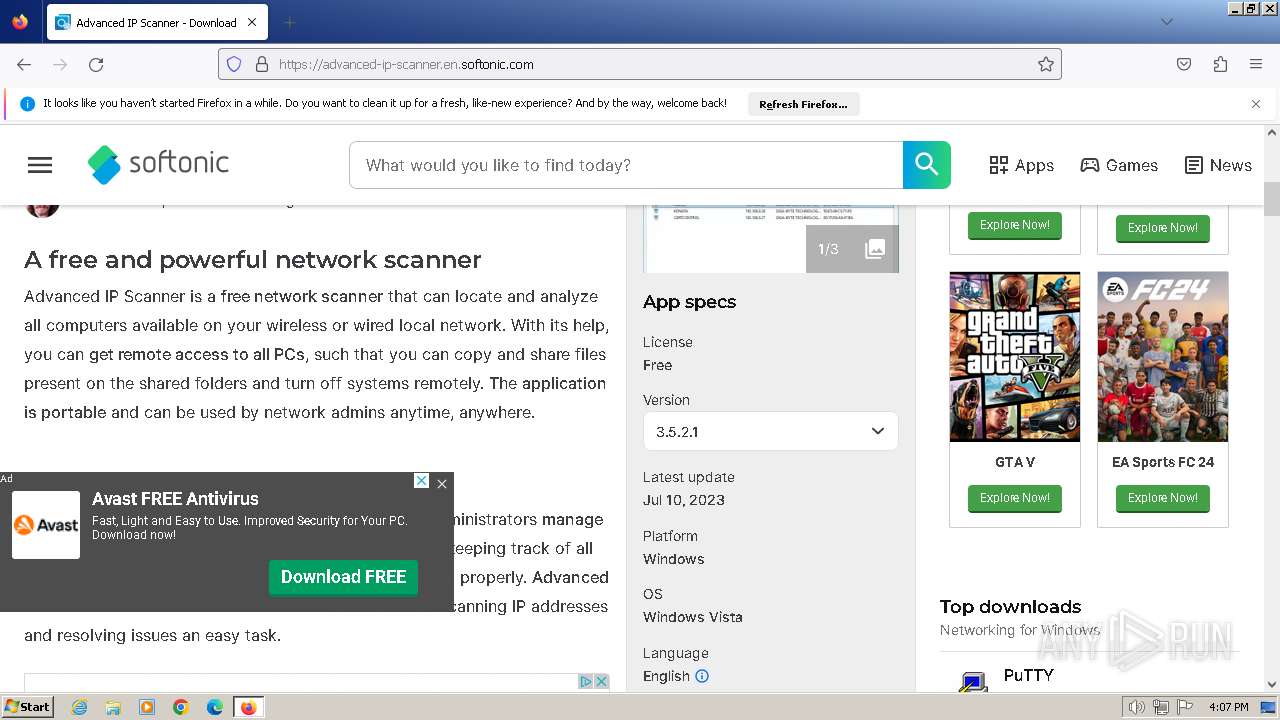Screen dimensions: 1280x720
Task: Close the bottom banner ad
Action: point(602,681)
